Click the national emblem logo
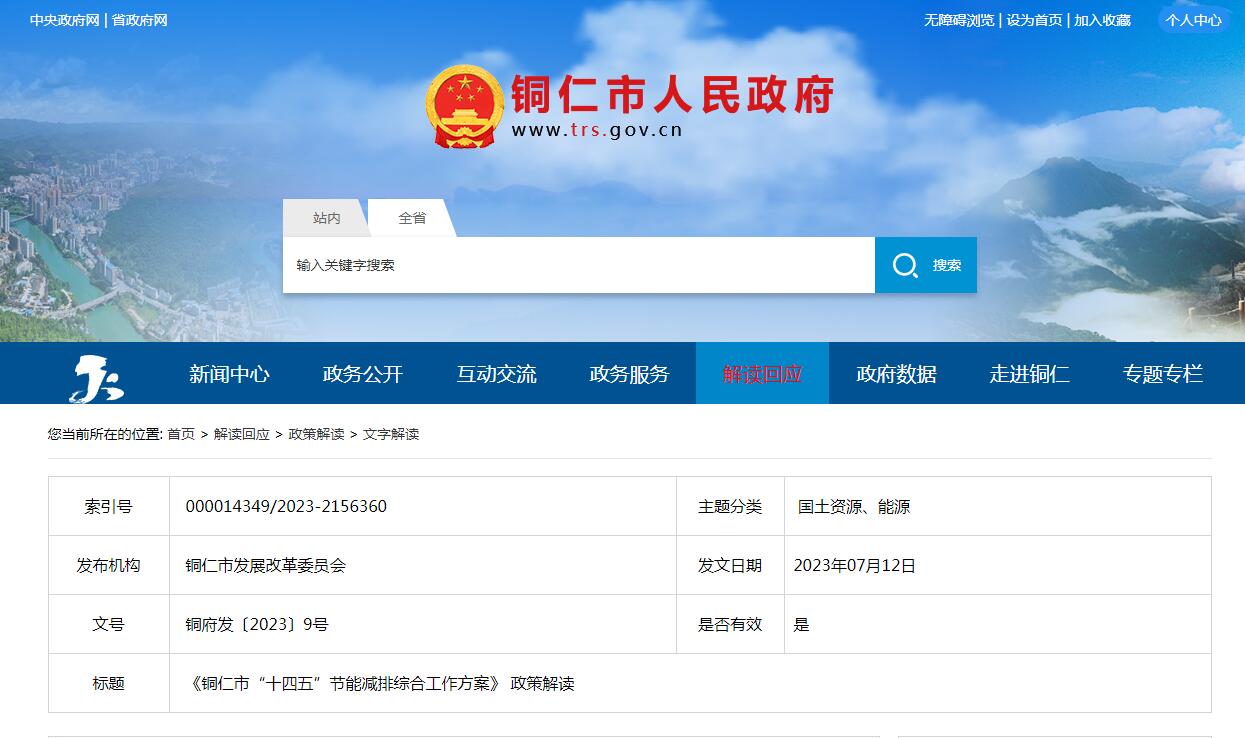Viewport: 1245px width, 738px height. click(465, 105)
